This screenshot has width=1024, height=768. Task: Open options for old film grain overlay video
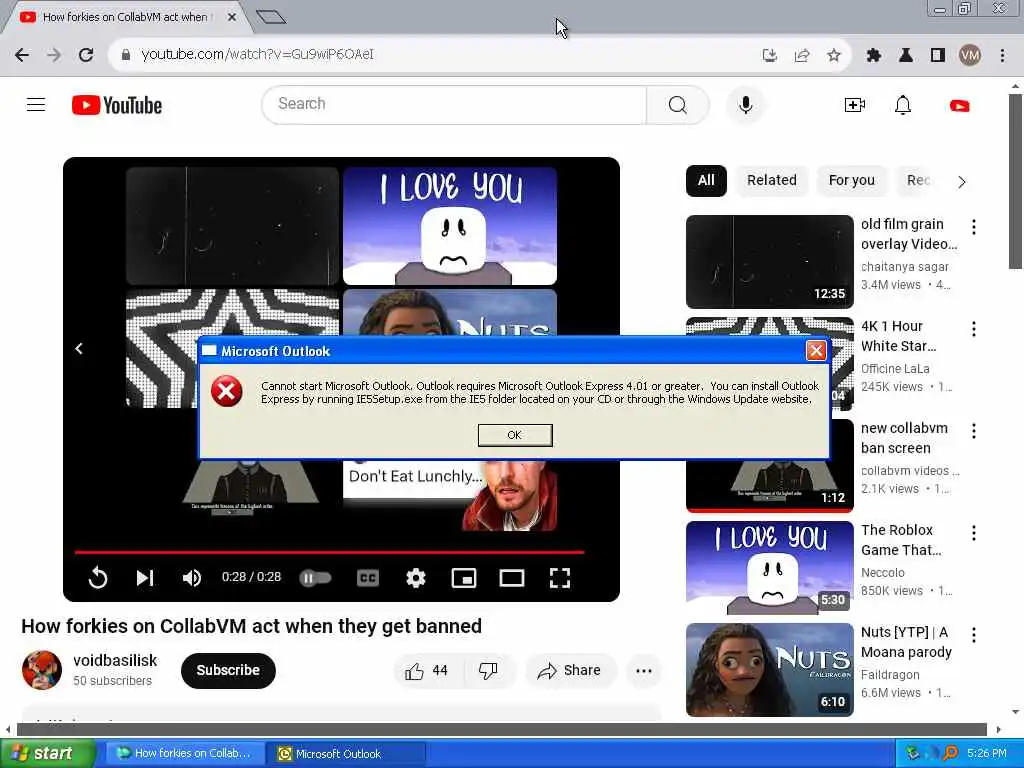974,227
